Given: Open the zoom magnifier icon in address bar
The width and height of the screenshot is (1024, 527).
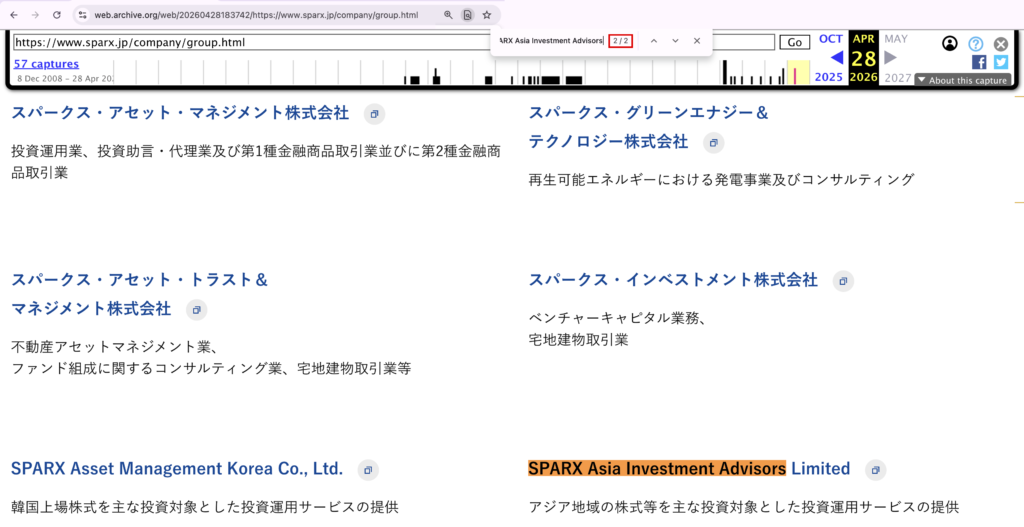Looking at the screenshot, I should click(x=448, y=14).
